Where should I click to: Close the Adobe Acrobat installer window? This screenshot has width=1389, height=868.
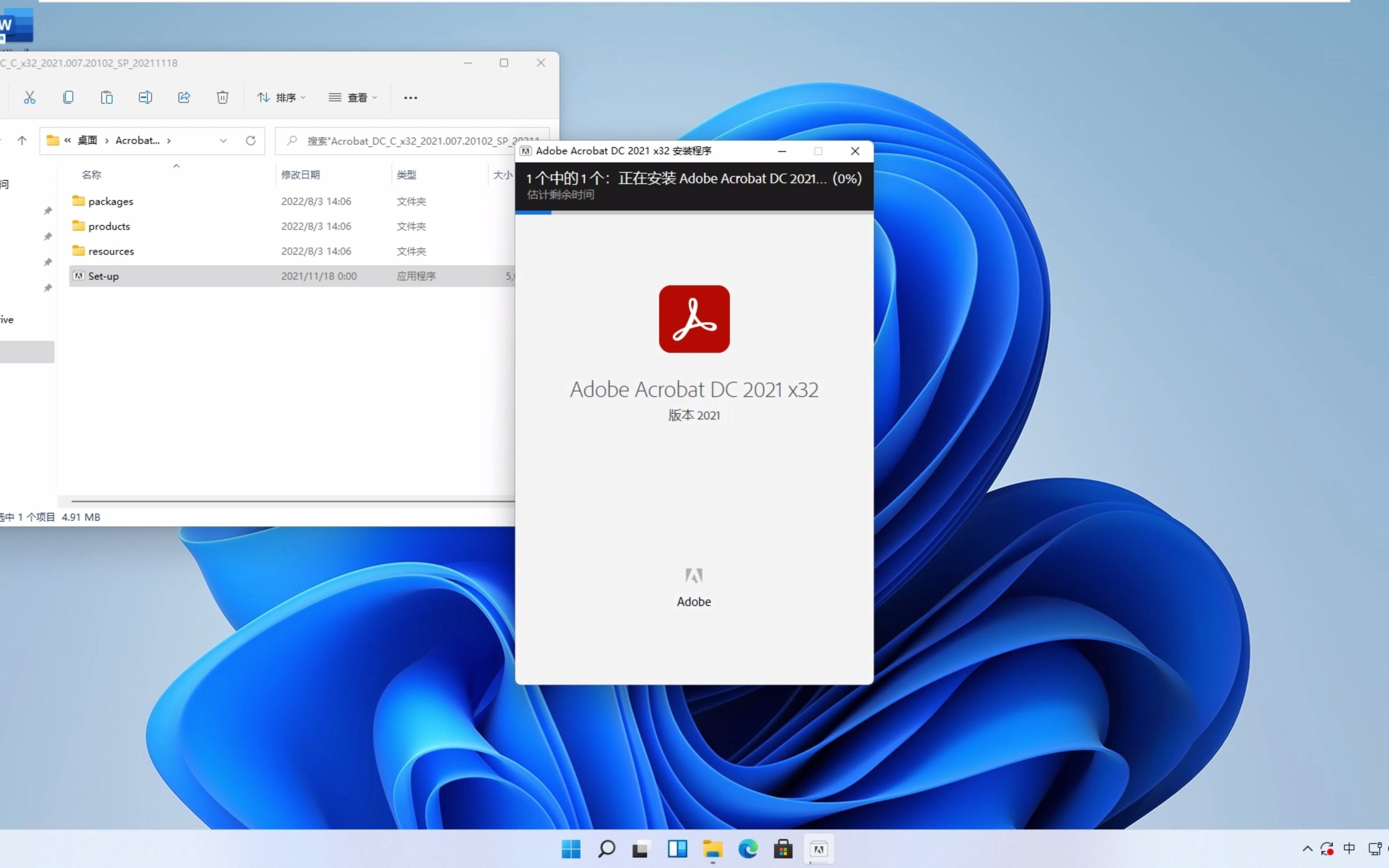854,151
